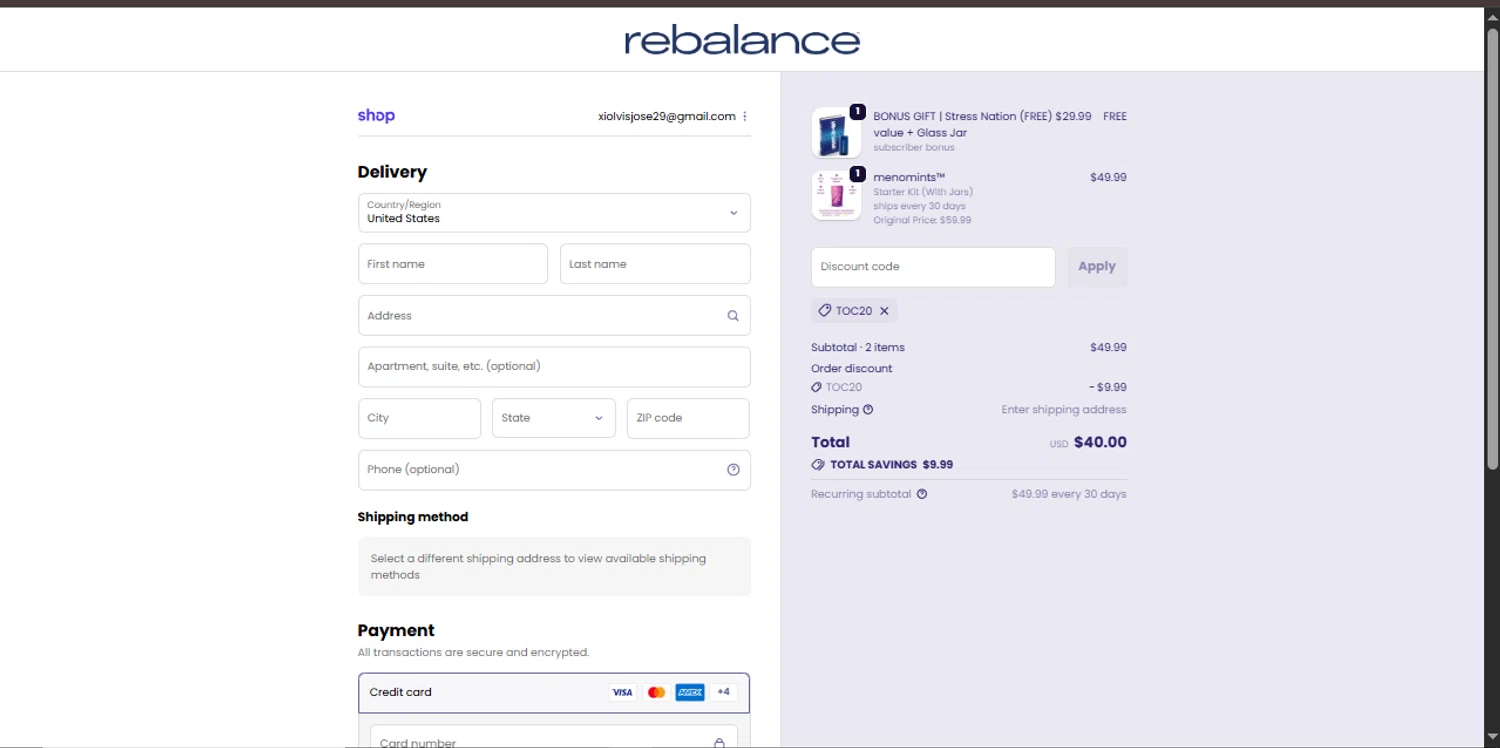Screen dimensions: 1500x748
Task: Click the address search magnifier icon
Action: point(733,316)
